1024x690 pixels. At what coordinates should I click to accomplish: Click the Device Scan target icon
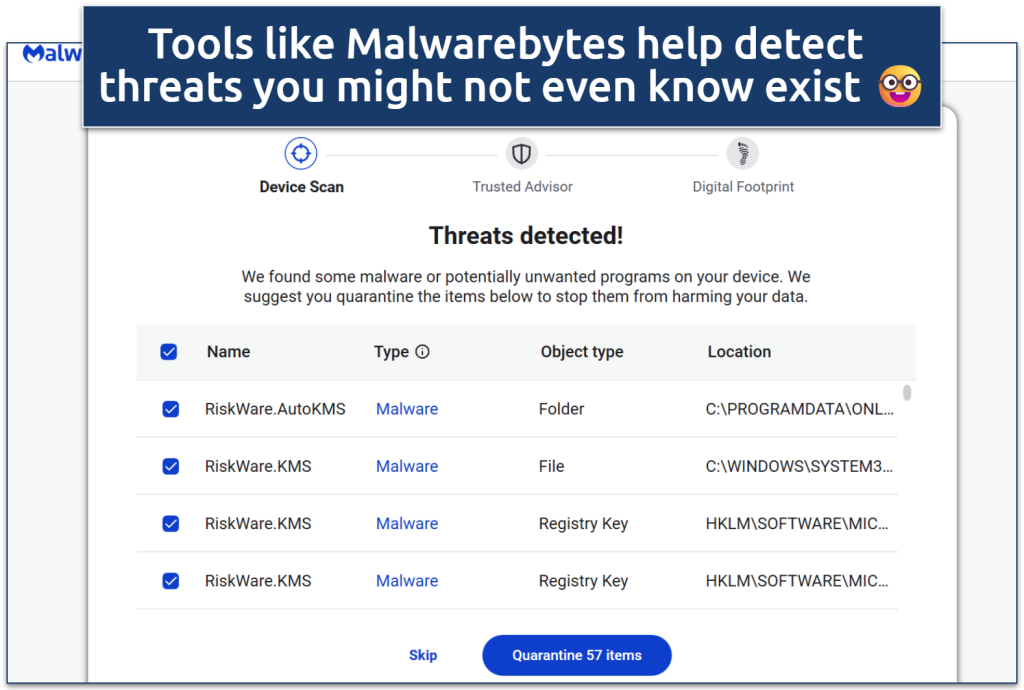click(301, 154)
